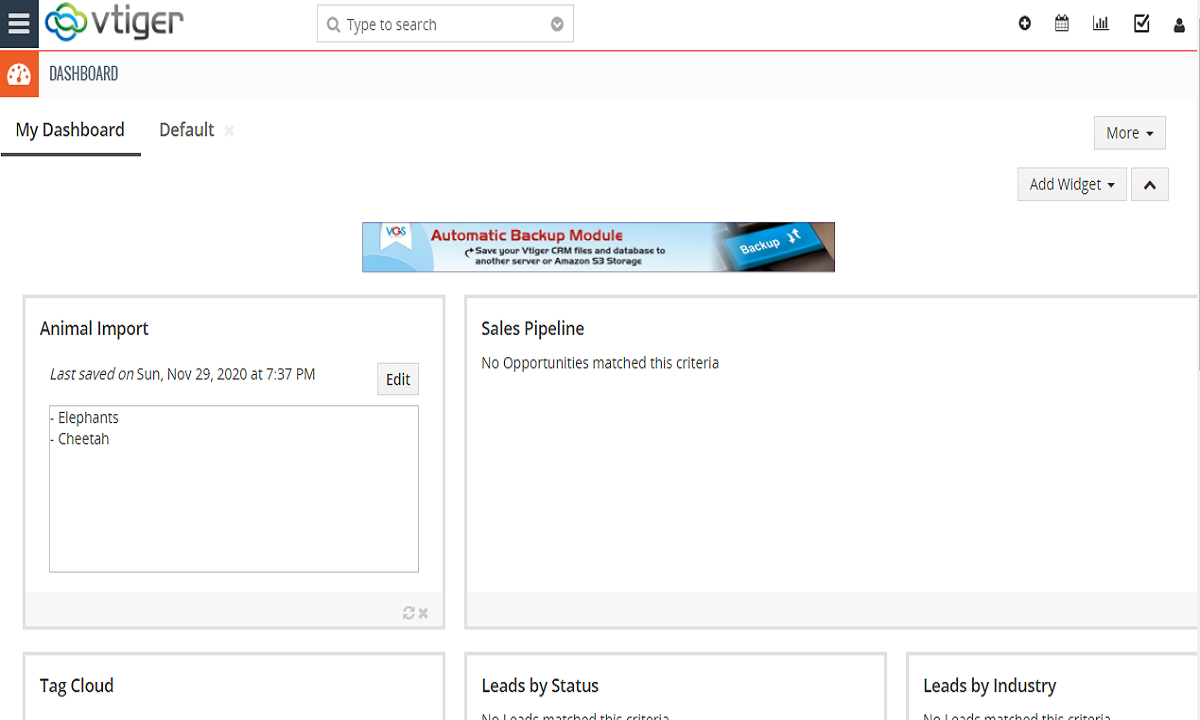Collapse the banner with chevron-up button
Image resolution: width=1200 pixels, height=720 pixels.
point(1149,184)
